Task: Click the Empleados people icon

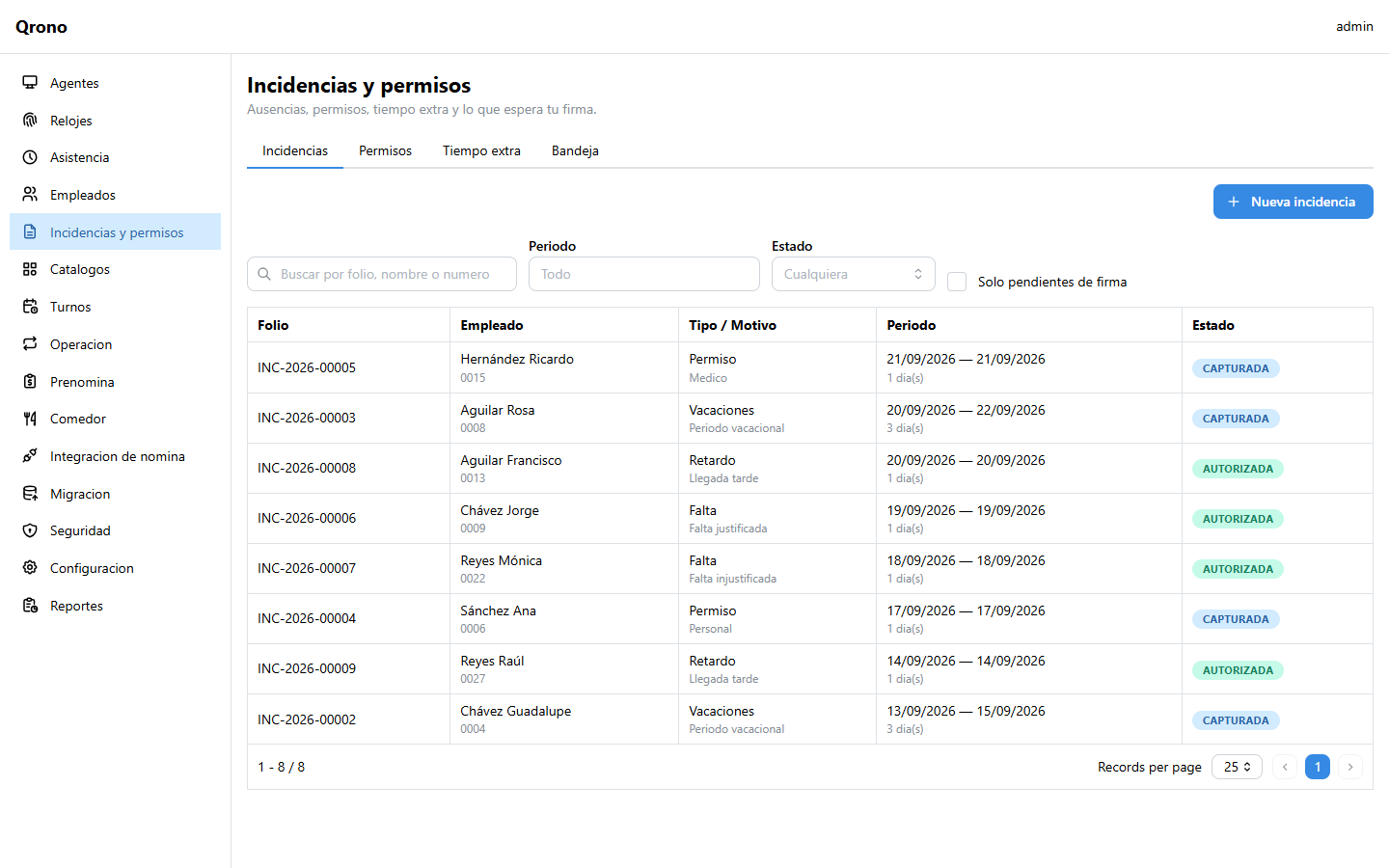Action: (30, 195)
